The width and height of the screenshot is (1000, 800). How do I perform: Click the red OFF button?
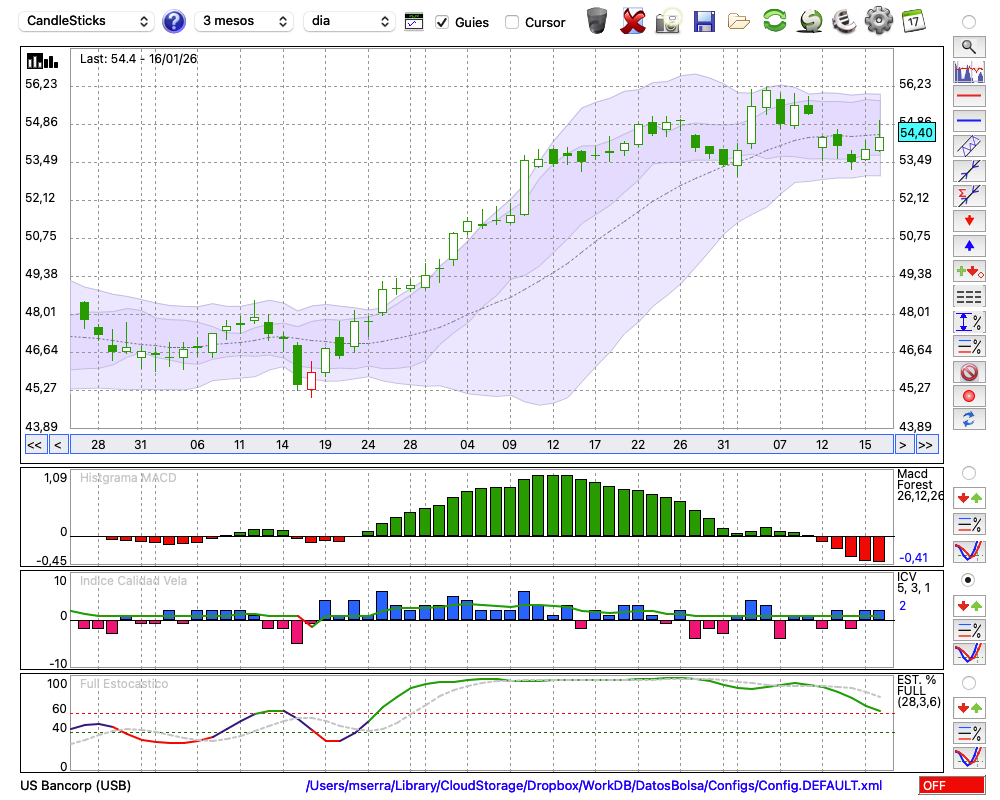coord(951,786)
